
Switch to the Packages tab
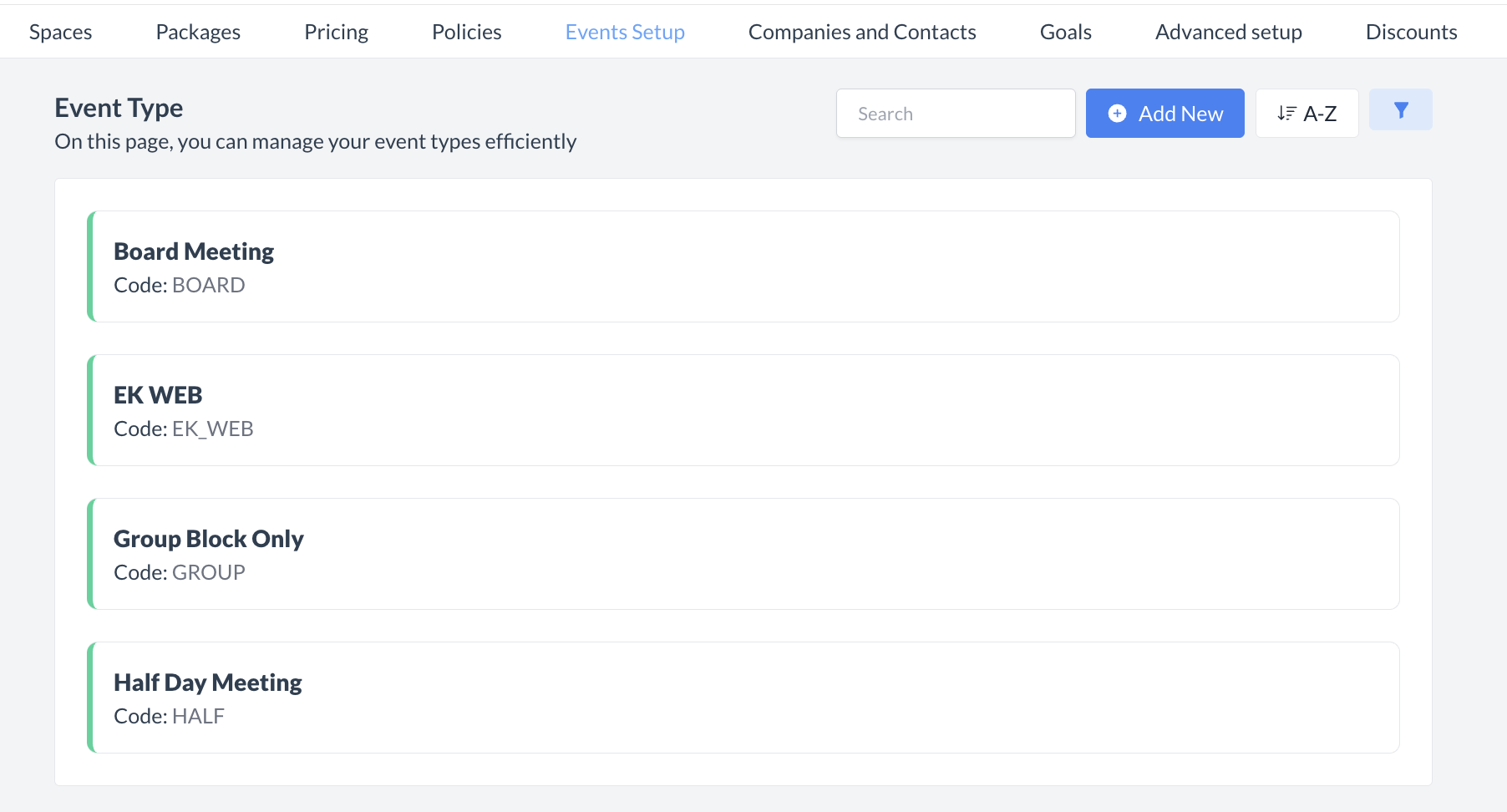198,31
